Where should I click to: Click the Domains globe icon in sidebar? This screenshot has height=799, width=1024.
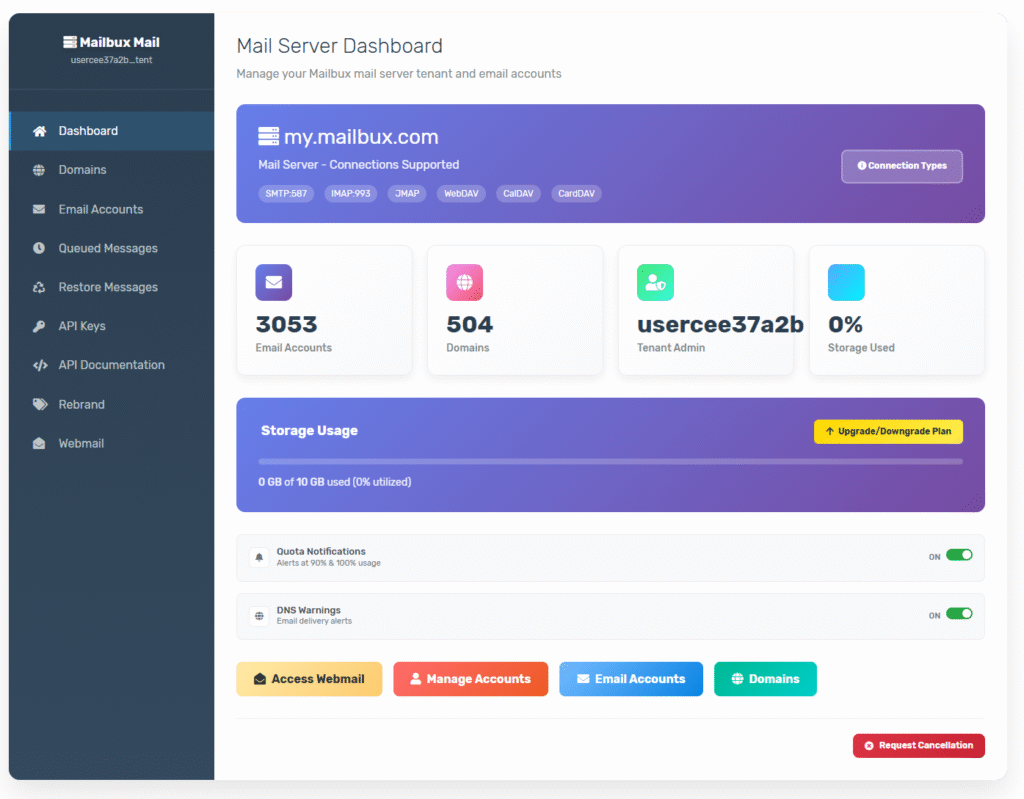[39, 170]
